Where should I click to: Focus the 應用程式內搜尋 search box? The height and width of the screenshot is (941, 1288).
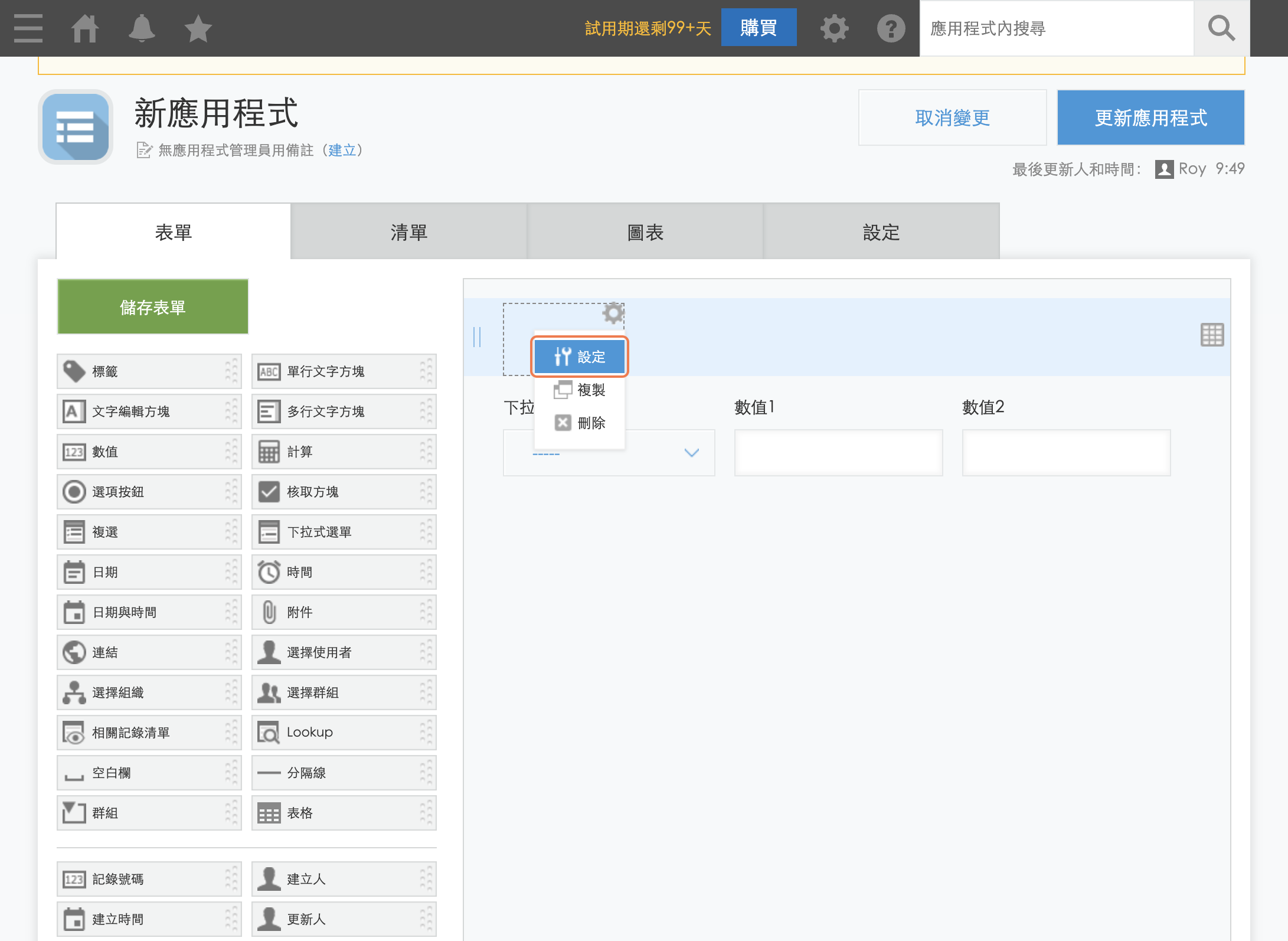tap(1057, 28)
